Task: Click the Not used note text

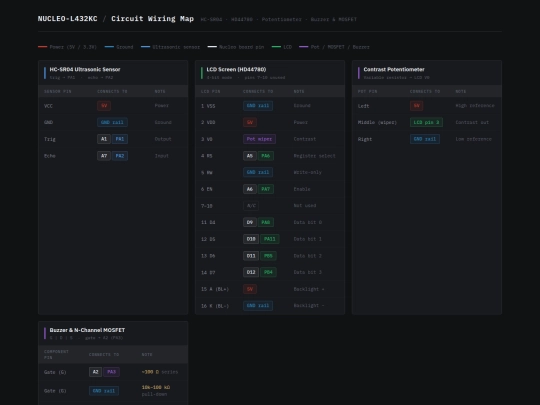Action: pos(305,206)
